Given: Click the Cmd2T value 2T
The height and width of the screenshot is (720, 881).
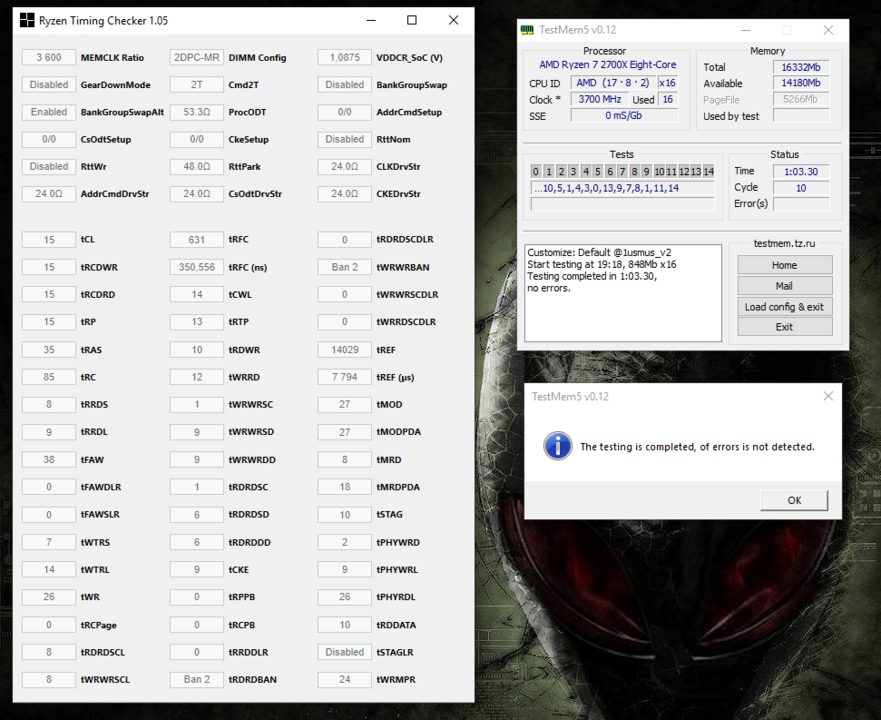Looking at the screenshot, I should click(x=197, y=84).
